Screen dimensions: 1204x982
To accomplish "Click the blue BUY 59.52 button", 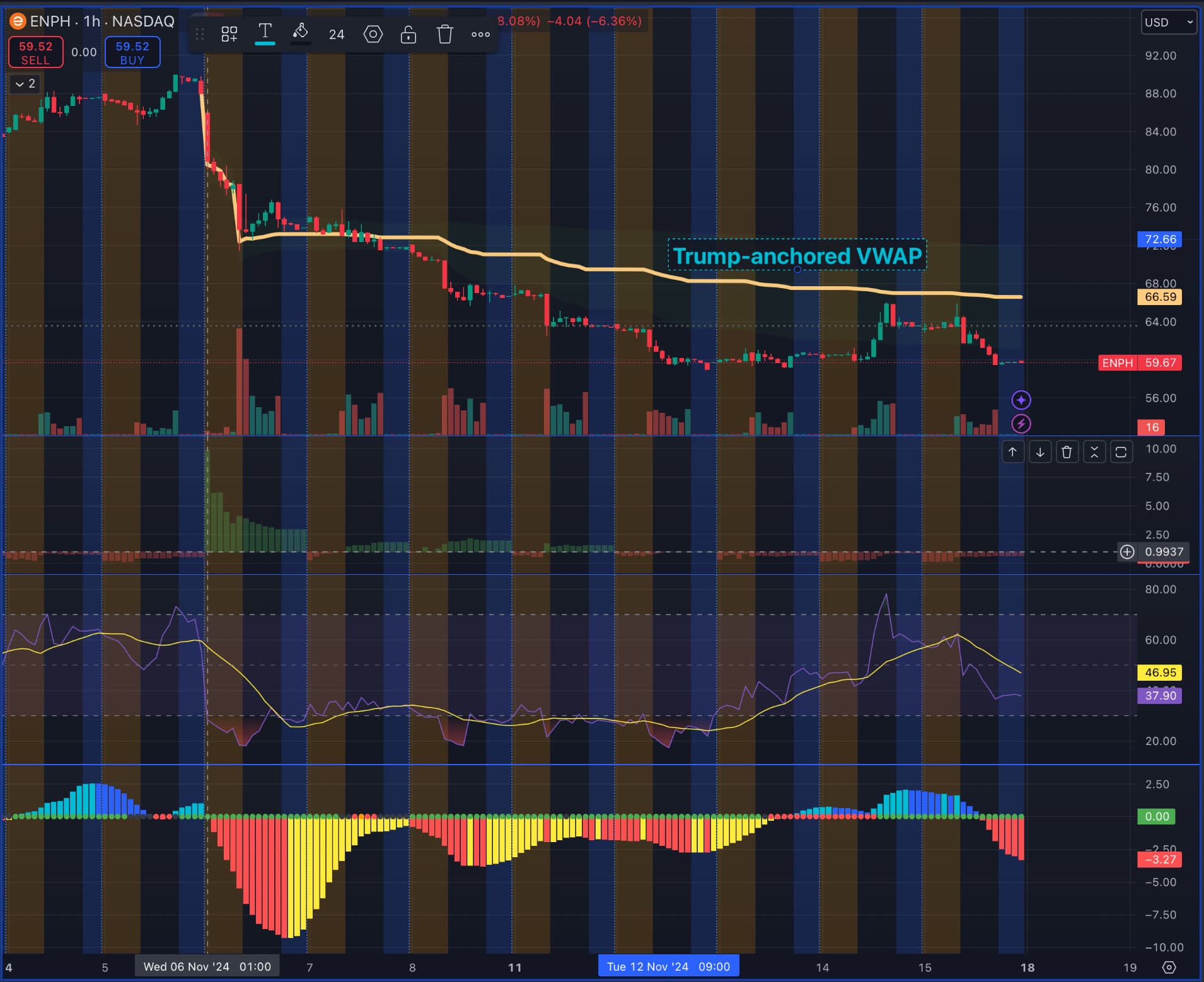I will pos(132,52).
